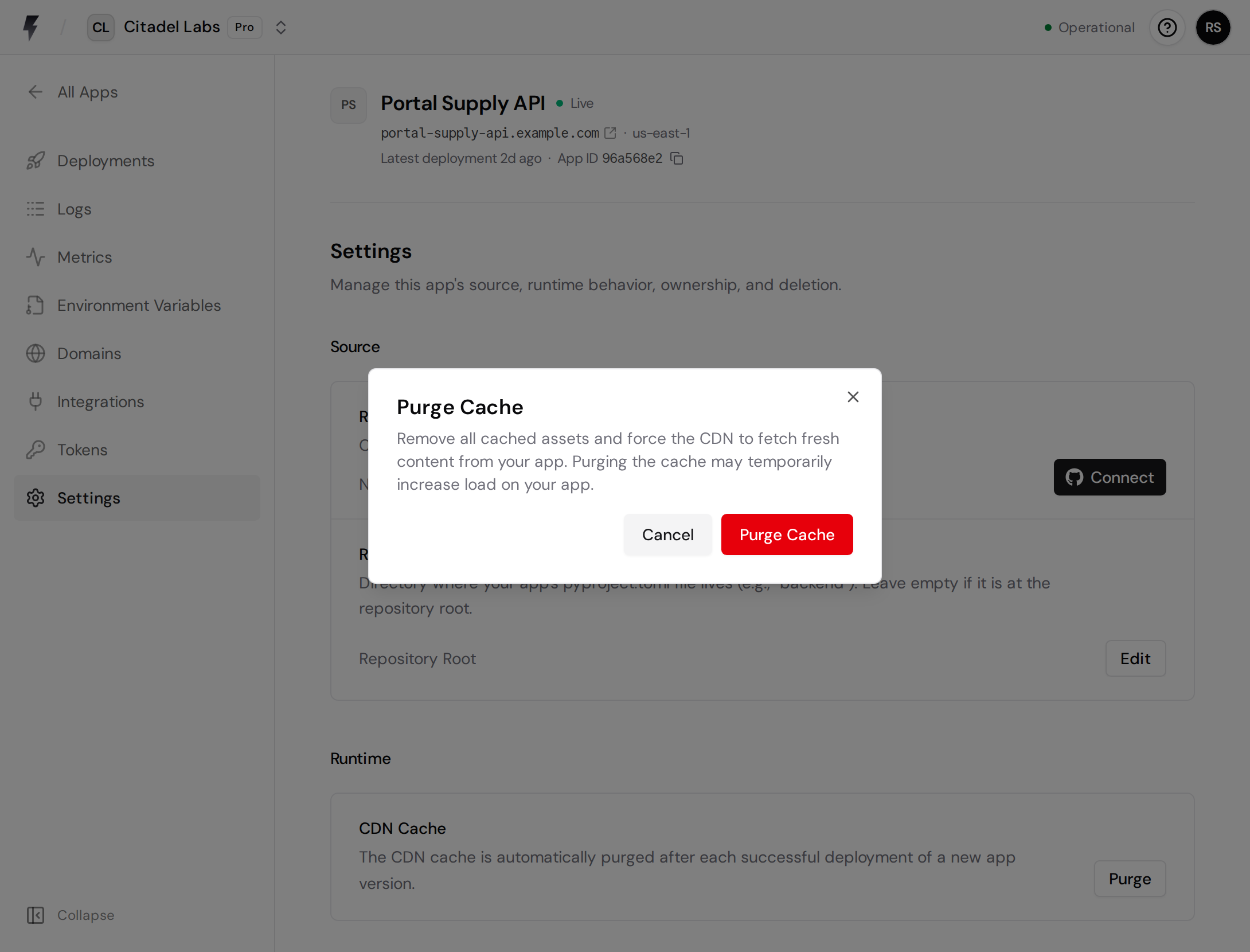The image size is (1250, 952).
Task: Open the help question mark icon
Action: point(1167,28)
